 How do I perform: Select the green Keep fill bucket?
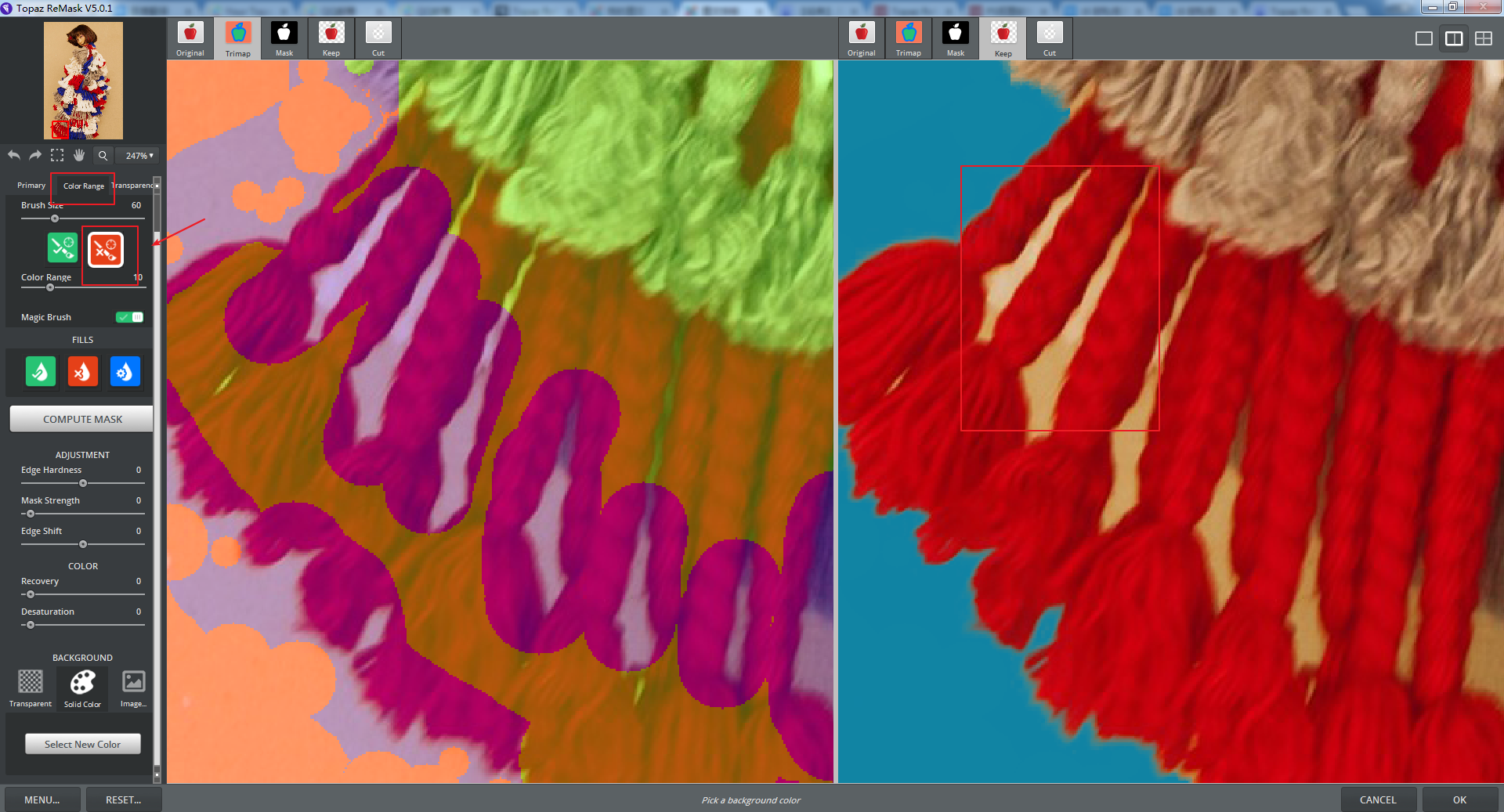tap(41, 372)
